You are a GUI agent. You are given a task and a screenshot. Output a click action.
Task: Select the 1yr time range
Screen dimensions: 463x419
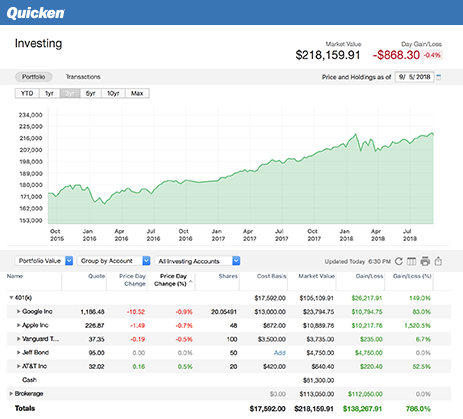click(x=49, y=93)
